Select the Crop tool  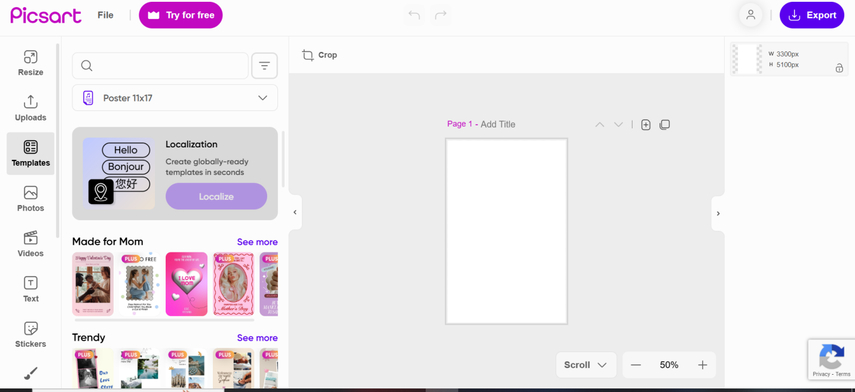(320, 55)
